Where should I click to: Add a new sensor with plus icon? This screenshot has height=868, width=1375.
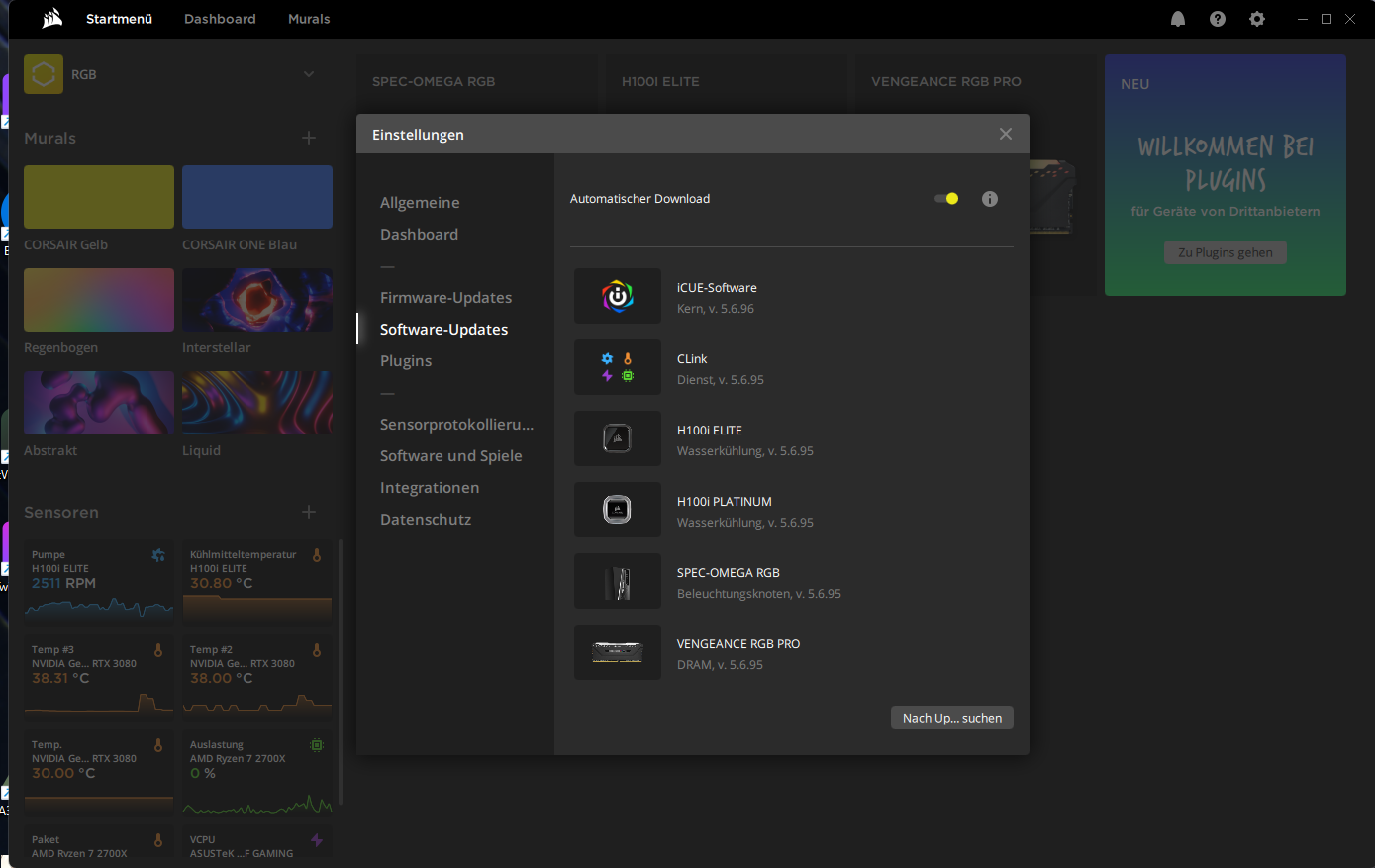coord(309,512)
